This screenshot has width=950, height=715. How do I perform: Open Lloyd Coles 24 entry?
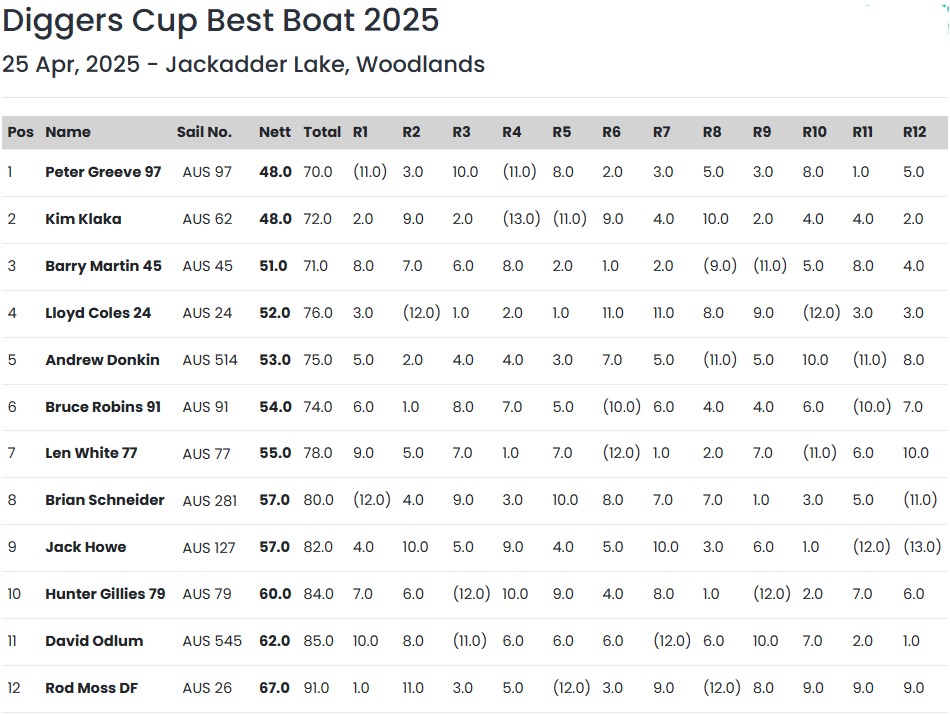[98, 313]
